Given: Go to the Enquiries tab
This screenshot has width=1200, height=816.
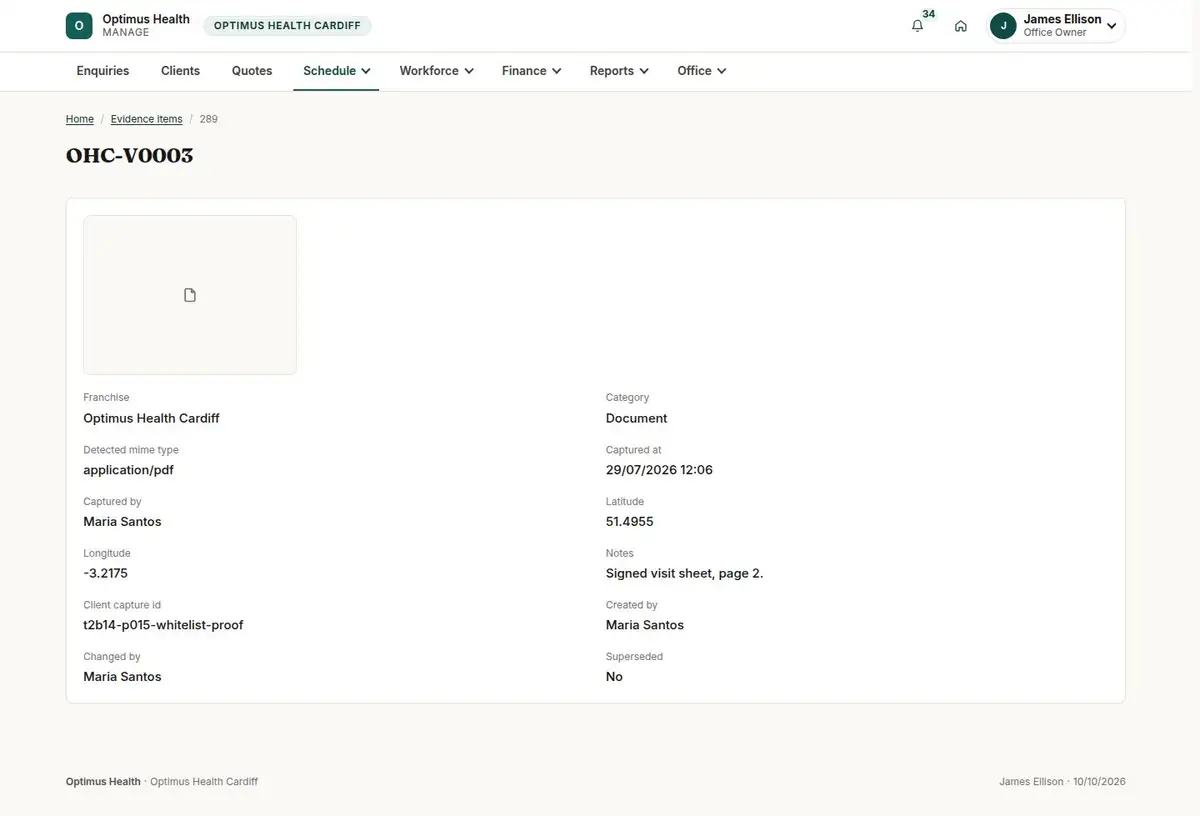Looking at the screenshot, I should pos(103,71).
